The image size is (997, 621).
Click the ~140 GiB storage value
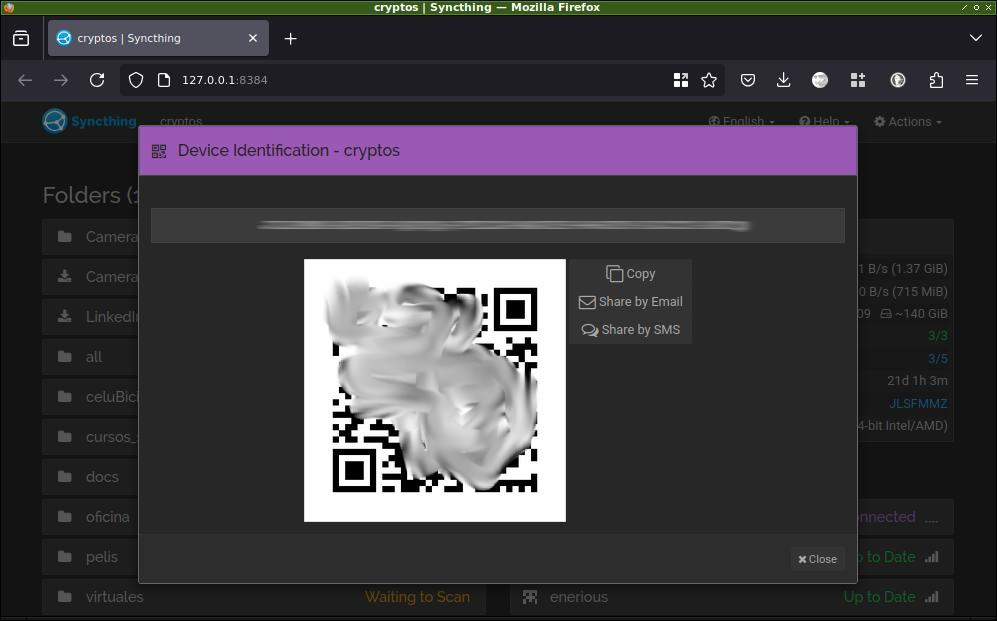click(x=914, y=314)
